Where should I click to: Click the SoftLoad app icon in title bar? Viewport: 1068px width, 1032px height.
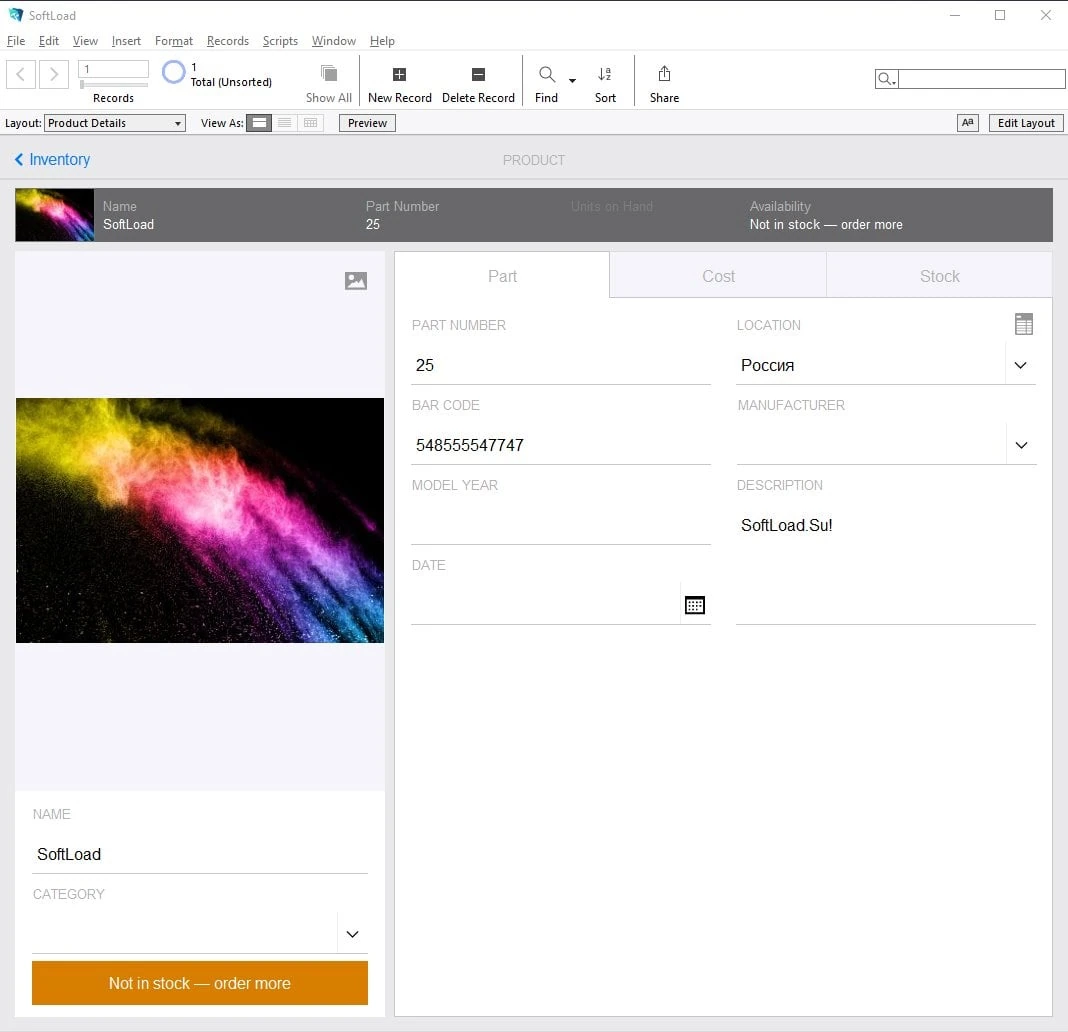click(16, 15)
